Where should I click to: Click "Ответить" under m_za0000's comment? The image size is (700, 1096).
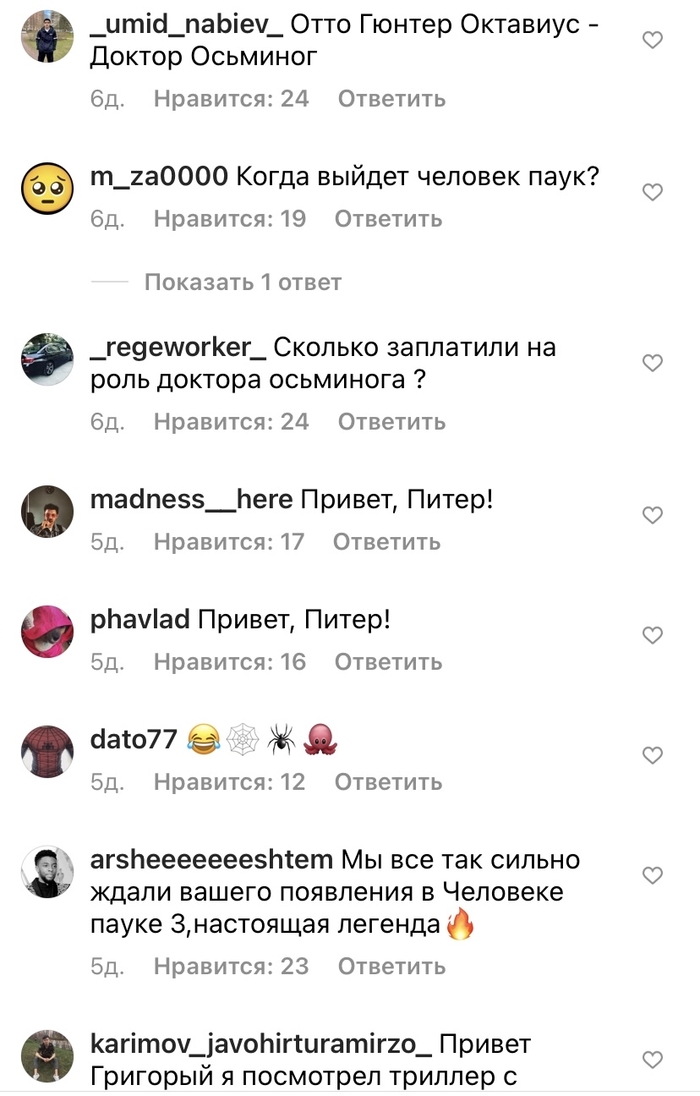coord(388,219)
